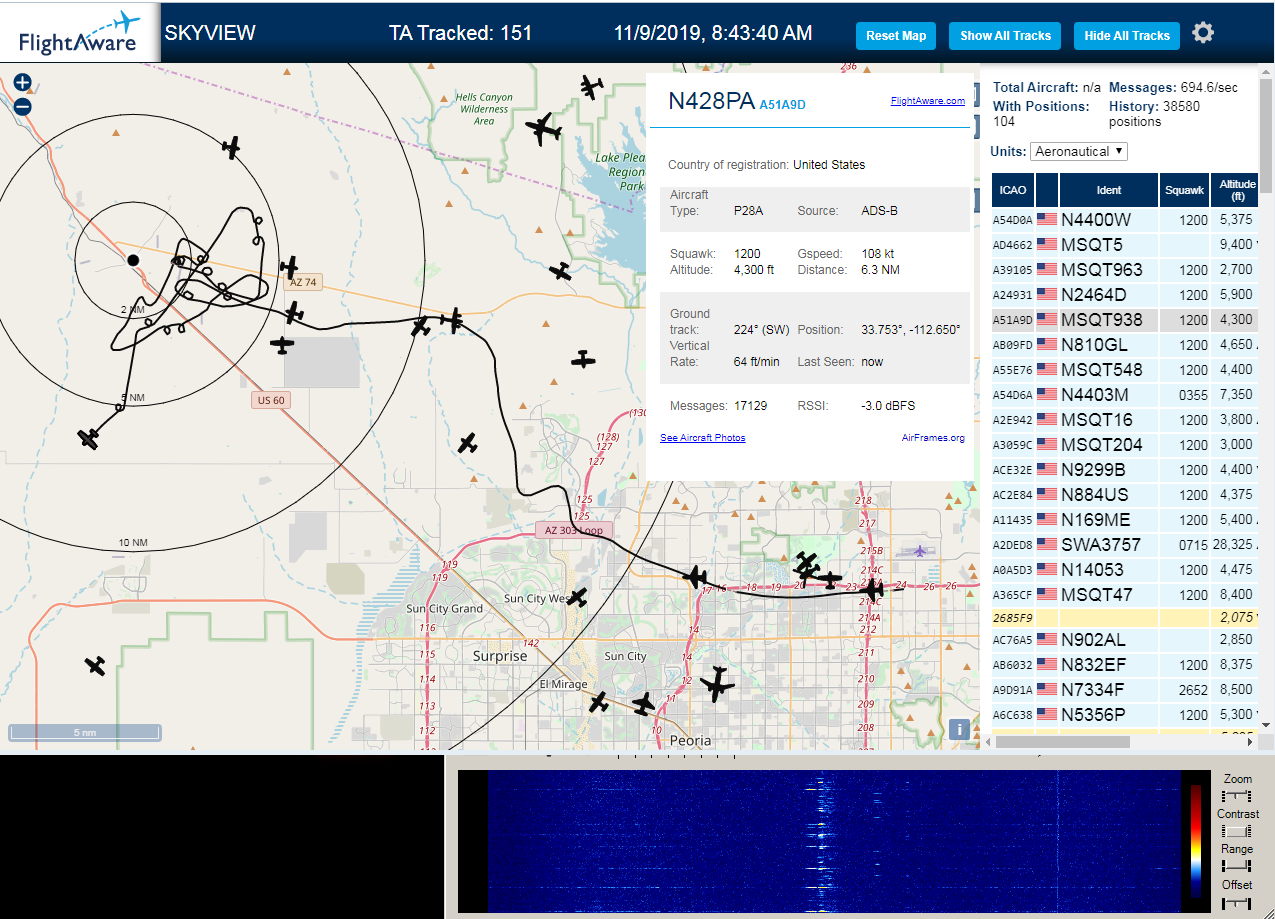
Task: Select the aircraft southwest of Sun City Grand
Action: point(95,665)
